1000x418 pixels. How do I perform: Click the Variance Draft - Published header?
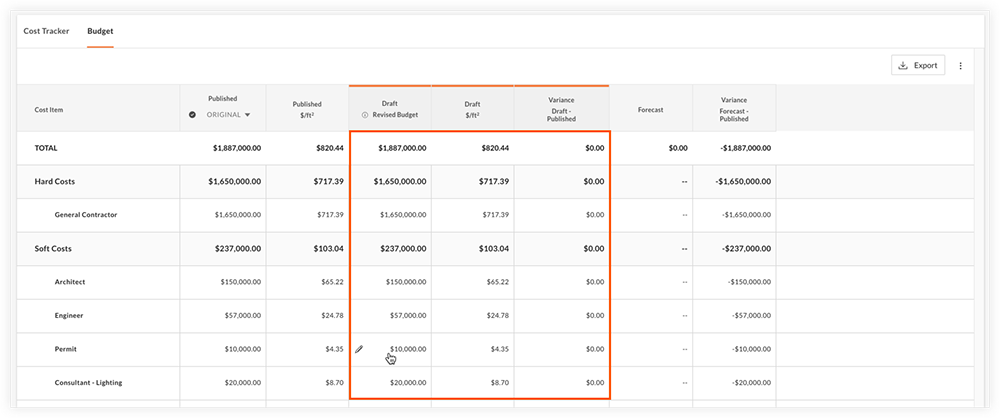tap(561, 109)
